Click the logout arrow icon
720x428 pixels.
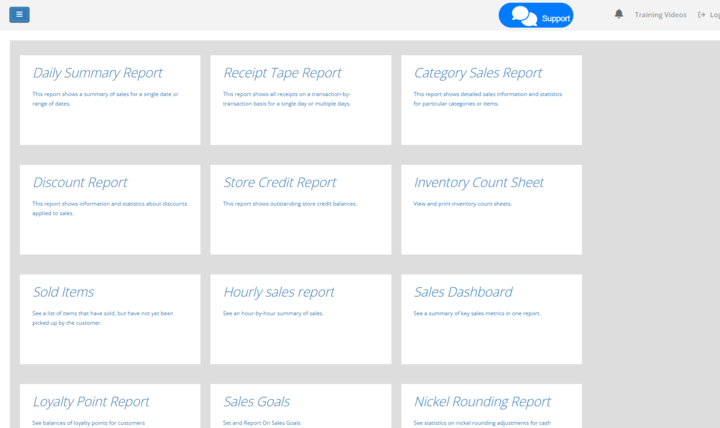click(x=702, y=15)
